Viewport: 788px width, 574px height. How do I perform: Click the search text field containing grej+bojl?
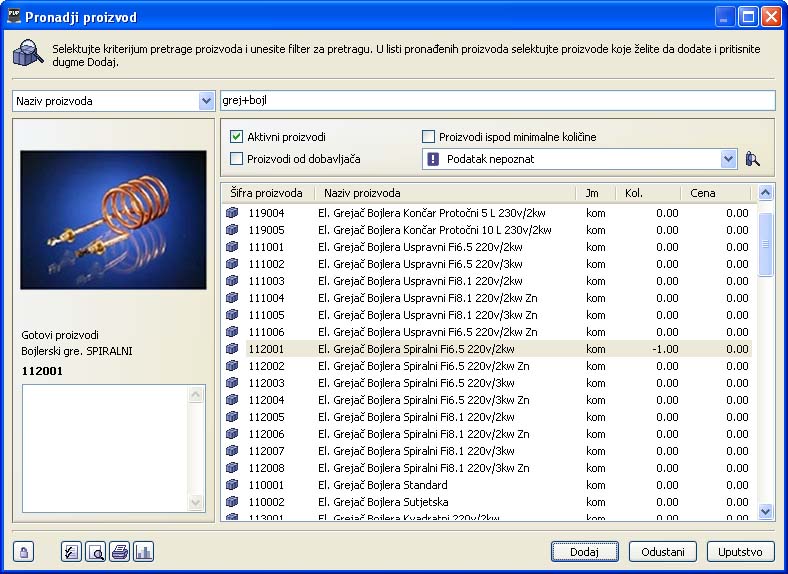click(496, 101)
